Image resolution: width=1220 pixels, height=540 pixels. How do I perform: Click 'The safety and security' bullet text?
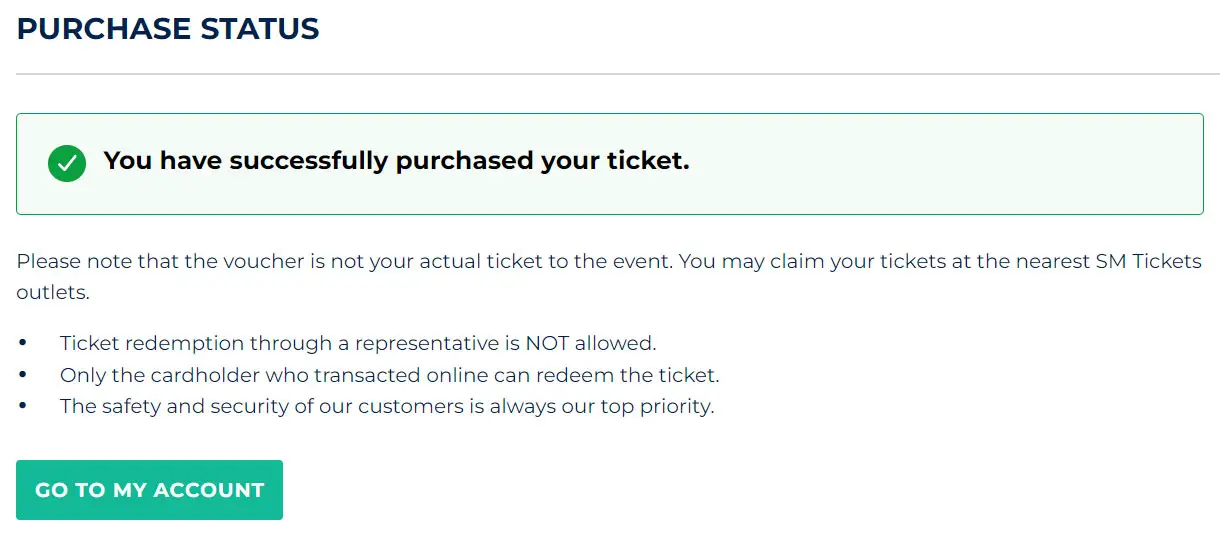pos(387,407)
